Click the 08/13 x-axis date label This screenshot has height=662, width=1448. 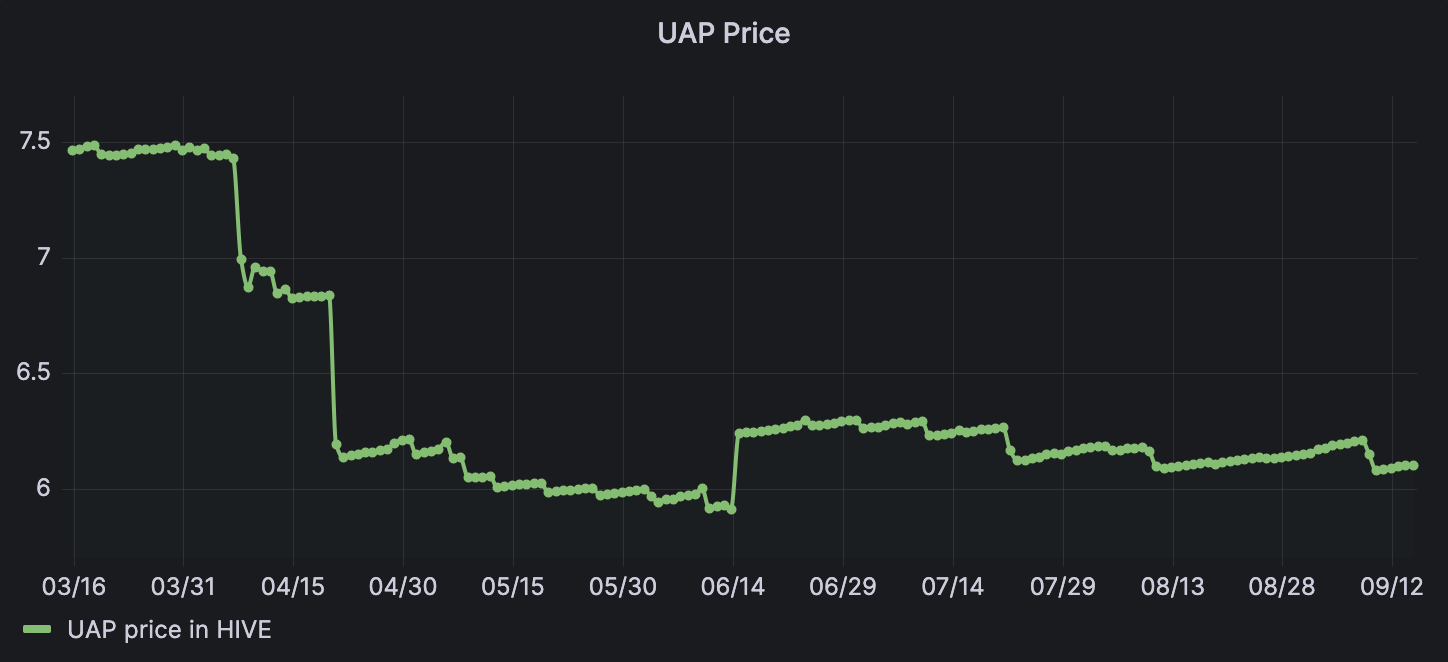1173,584
